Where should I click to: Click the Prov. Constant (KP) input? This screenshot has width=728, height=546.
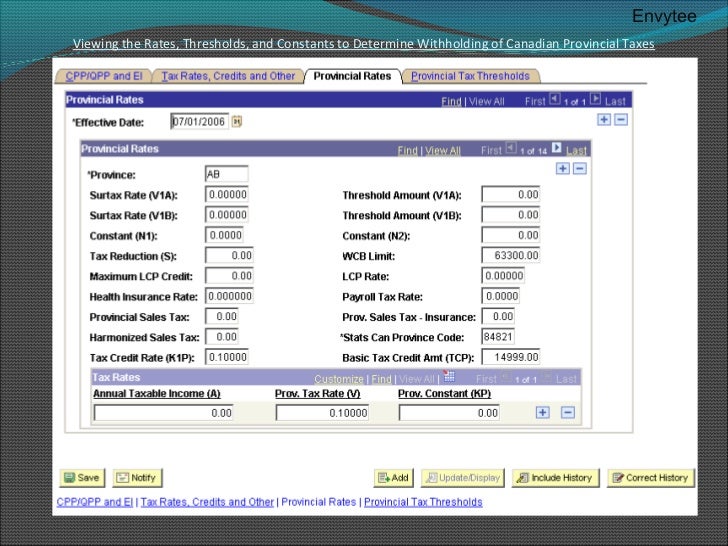[449, 413]
